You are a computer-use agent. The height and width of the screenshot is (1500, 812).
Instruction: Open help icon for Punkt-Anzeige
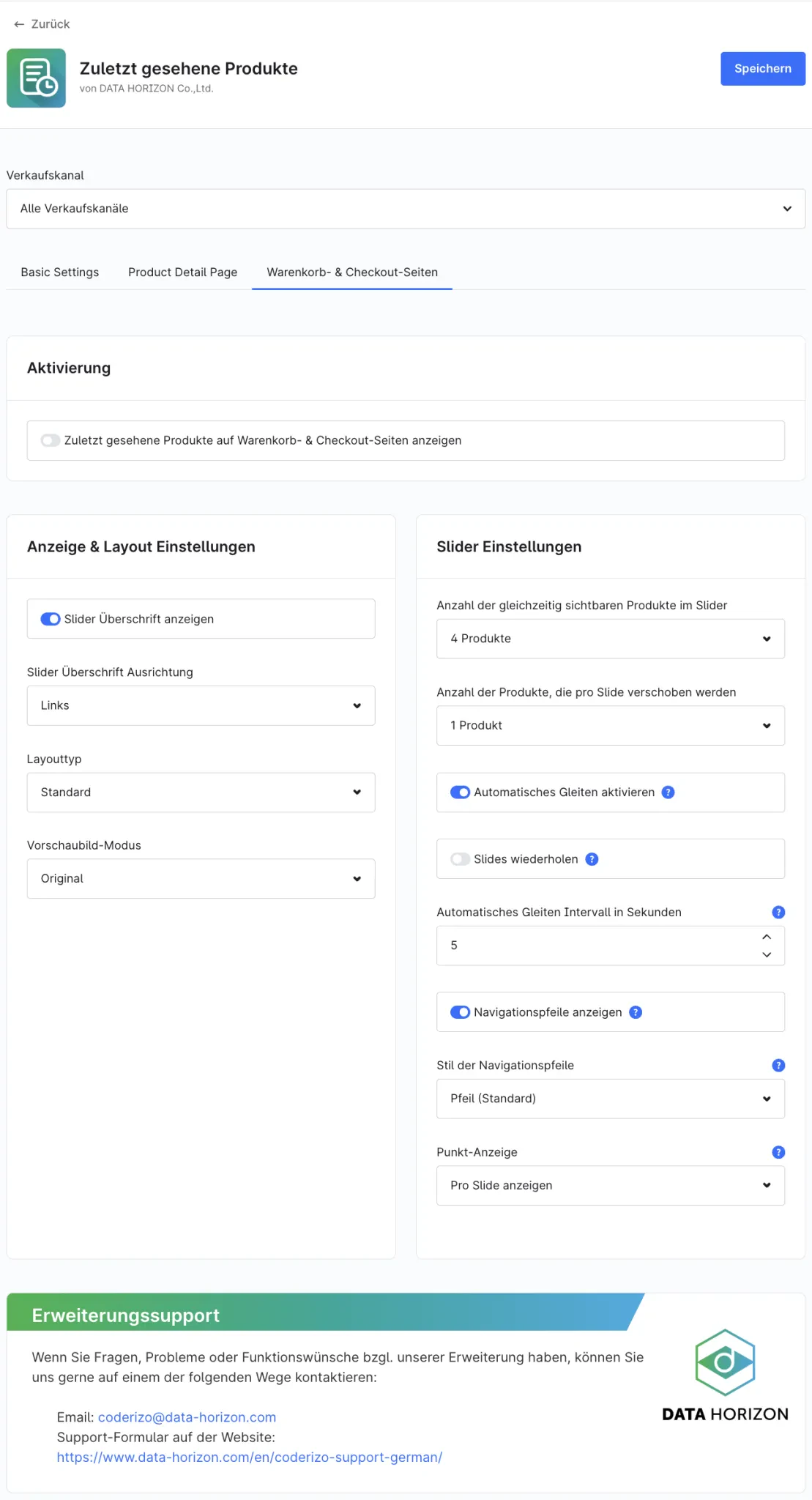(x=778, y=1152)
